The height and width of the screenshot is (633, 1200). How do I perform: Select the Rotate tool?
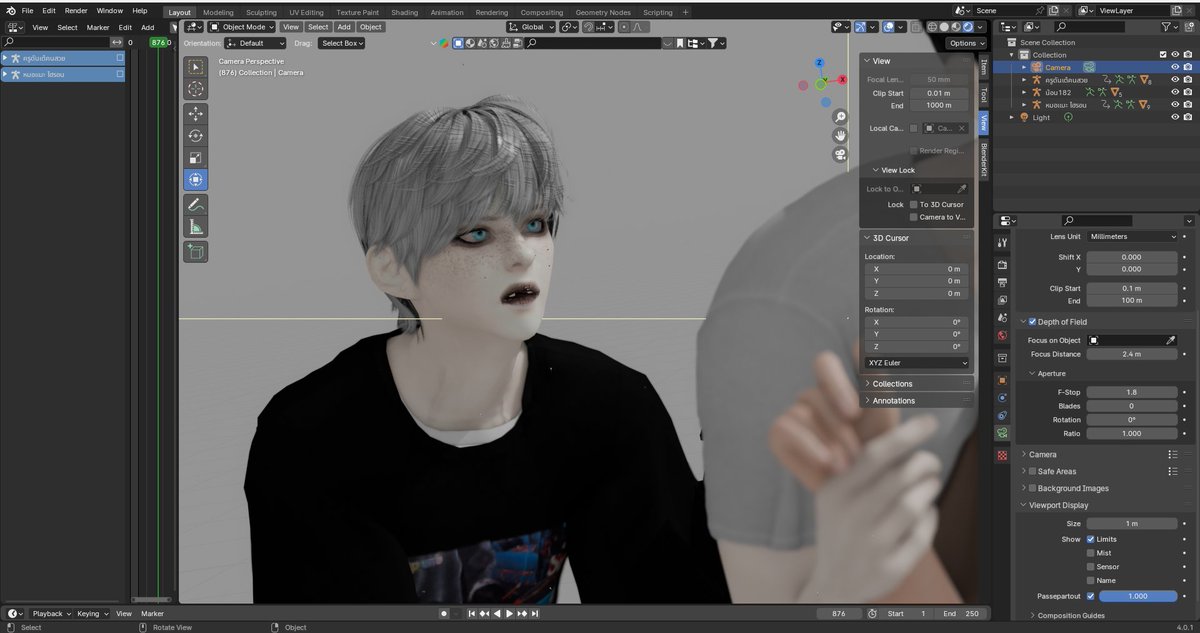pos(195,135)
